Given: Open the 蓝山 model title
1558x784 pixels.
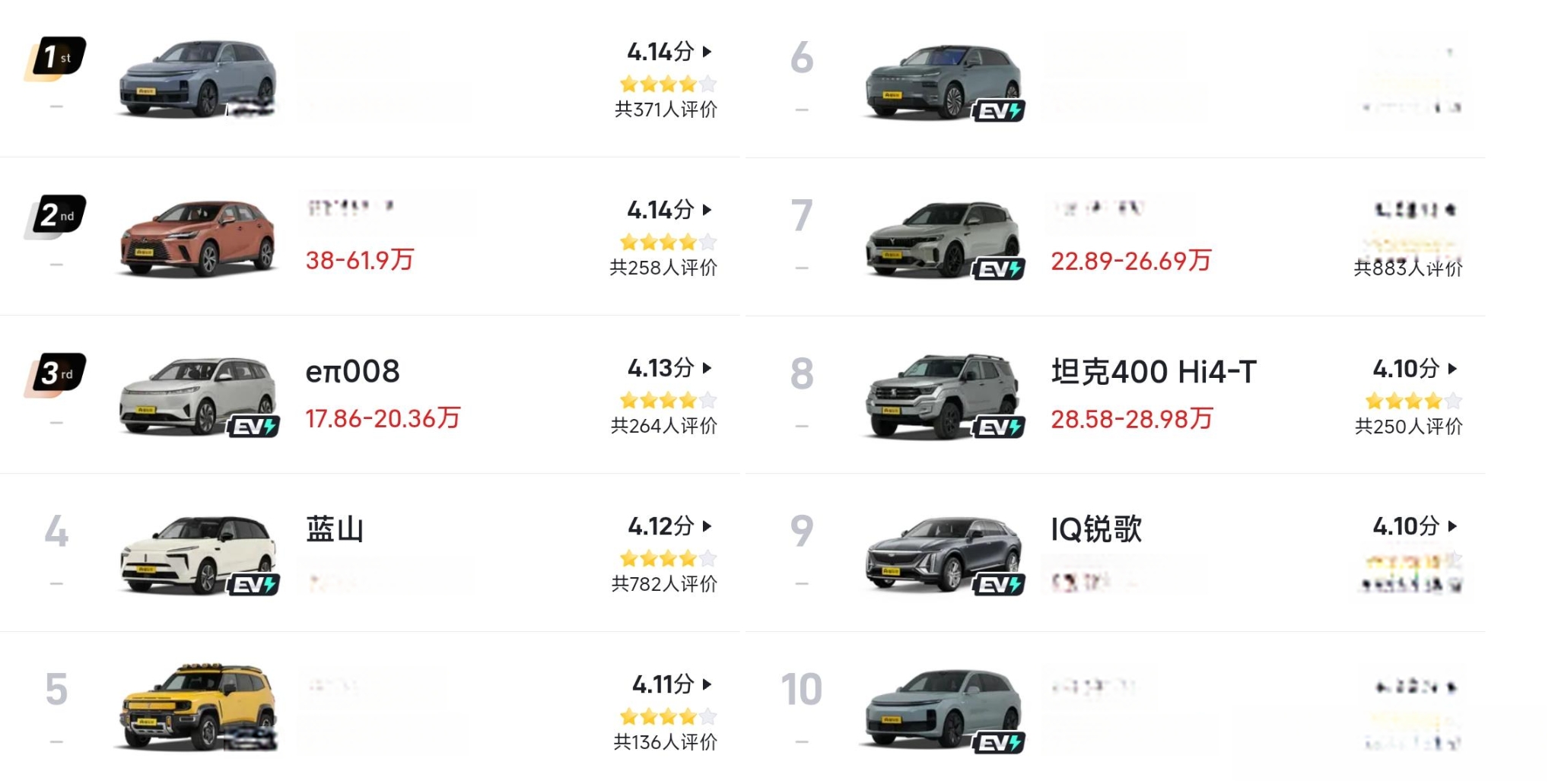Looking at the screenshot, I should (335, 529).
